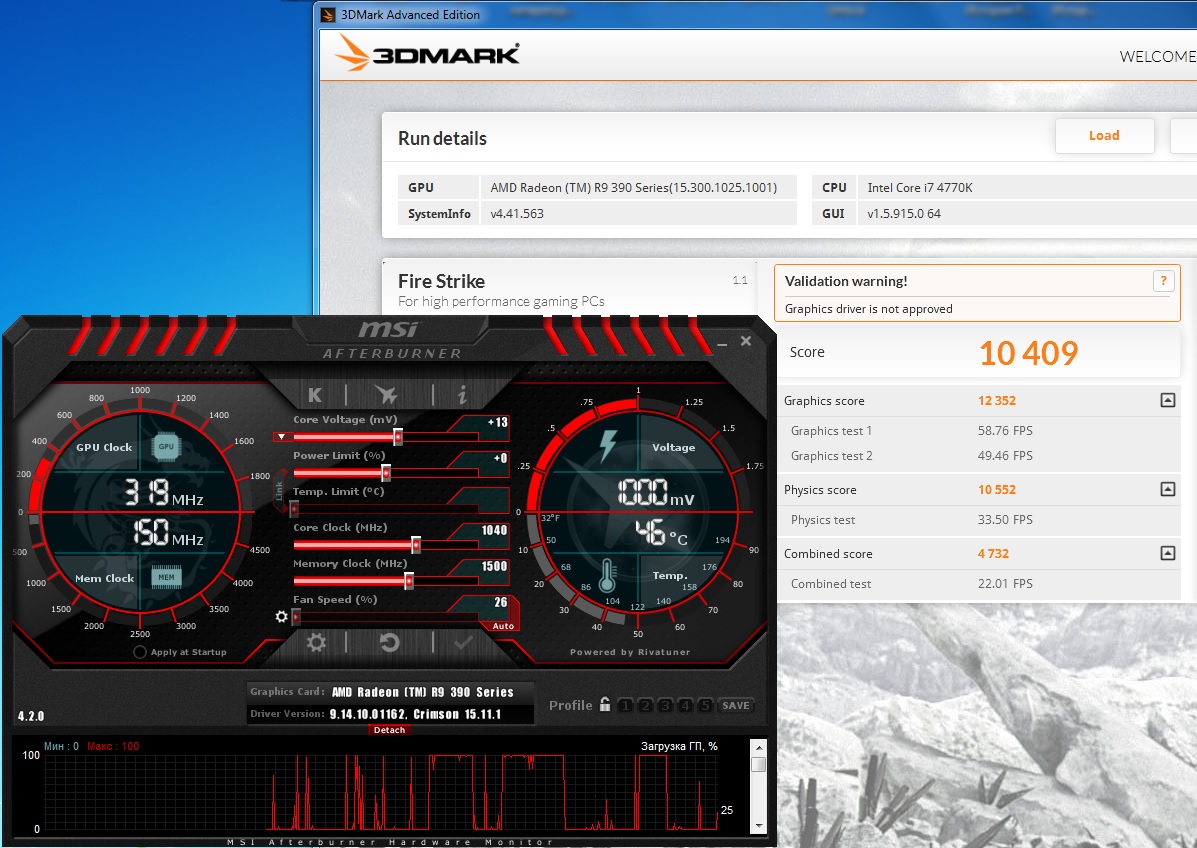Select profile slot 3

tap(665, 705)
